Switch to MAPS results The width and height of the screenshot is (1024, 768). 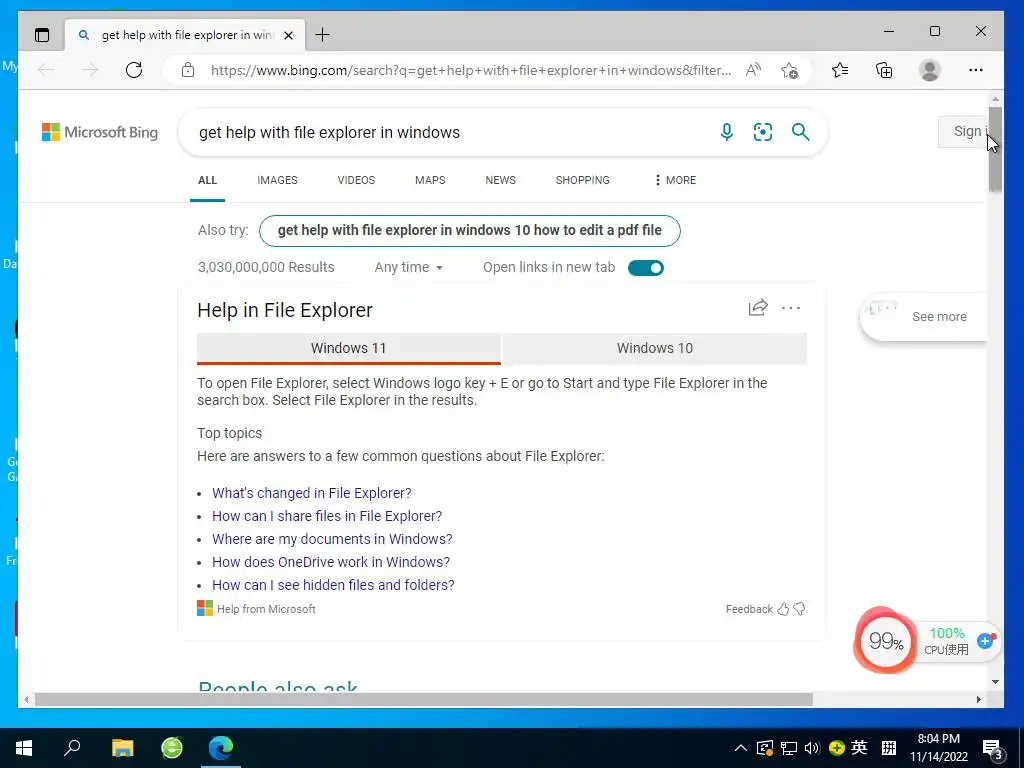(x=430, y=180)
